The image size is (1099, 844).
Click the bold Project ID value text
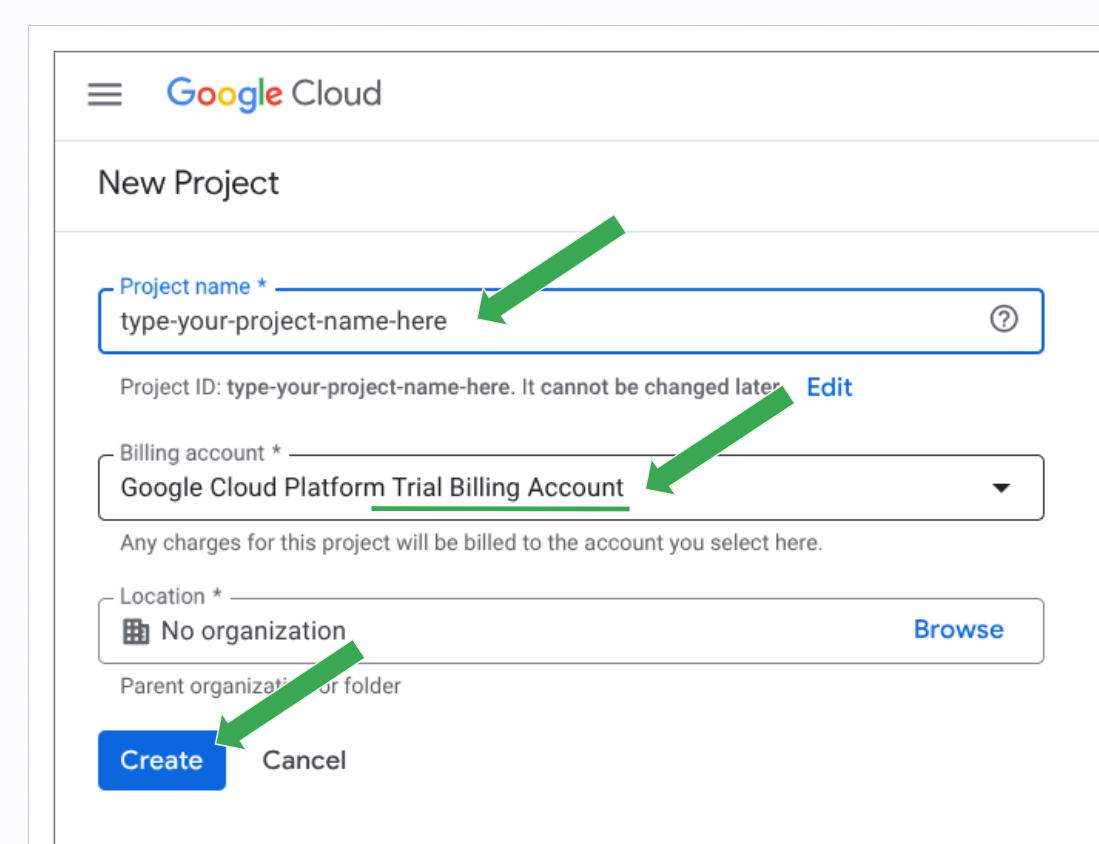tap(370, 388)
